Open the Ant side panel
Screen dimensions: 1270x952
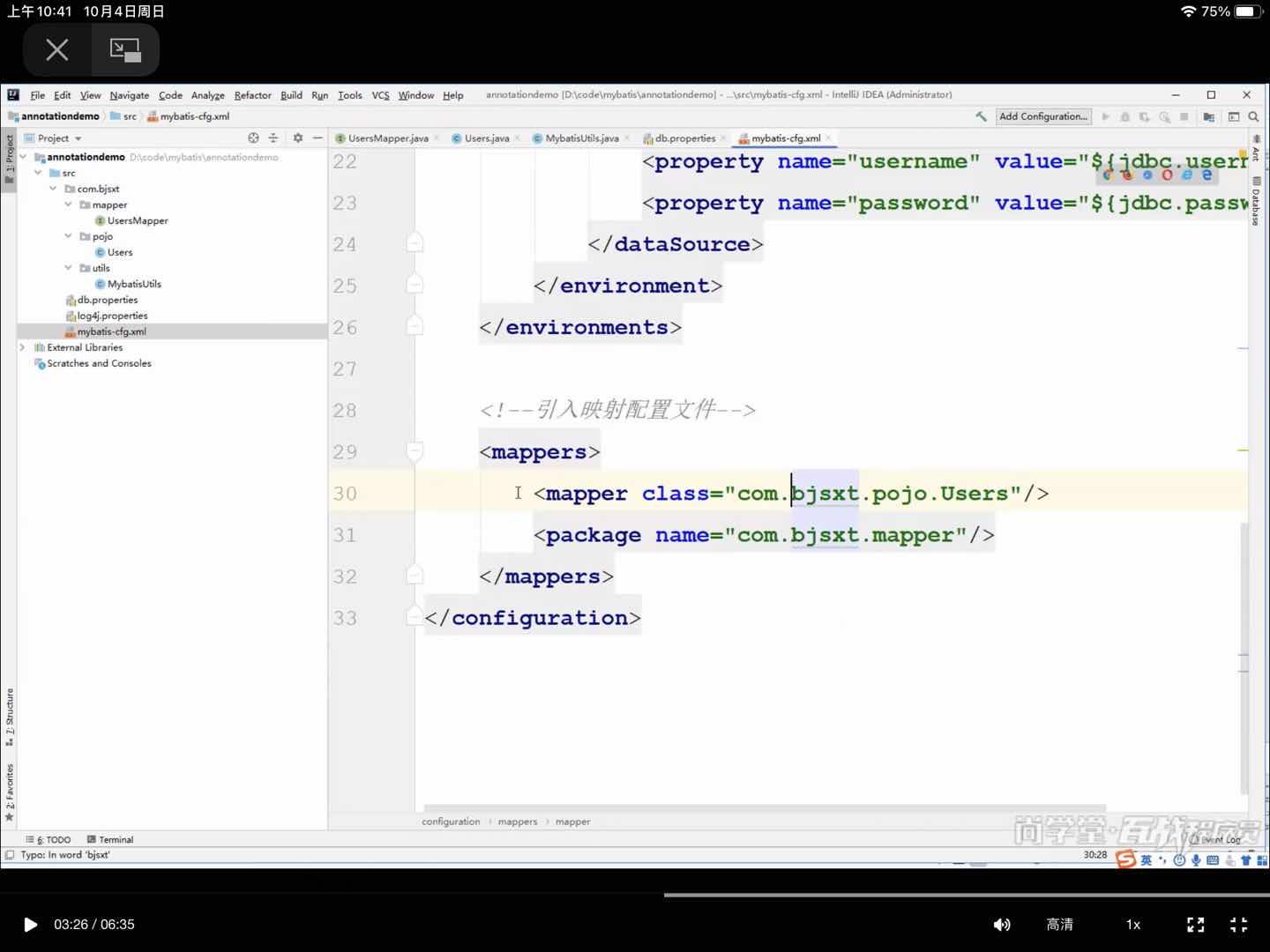(1257, 148)
